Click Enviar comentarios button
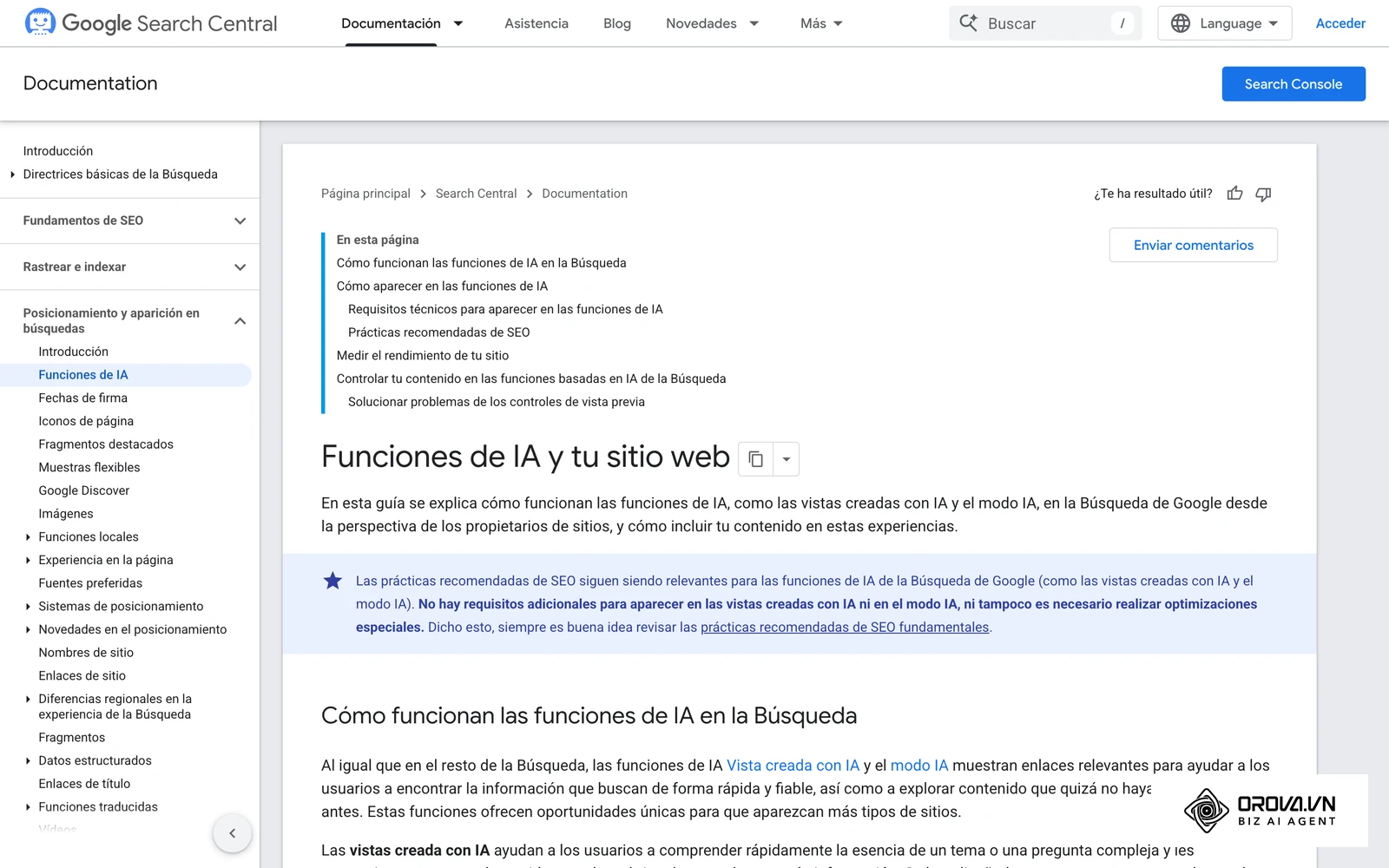1389x868 pixels. pos(1194,246)
